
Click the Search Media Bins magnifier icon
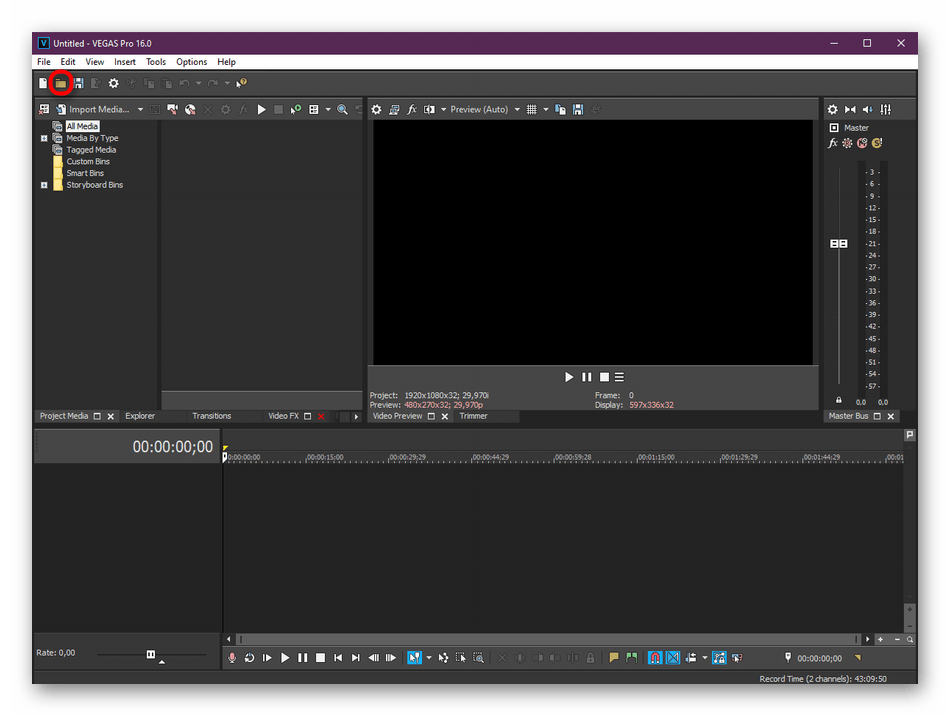pos(342,109)
